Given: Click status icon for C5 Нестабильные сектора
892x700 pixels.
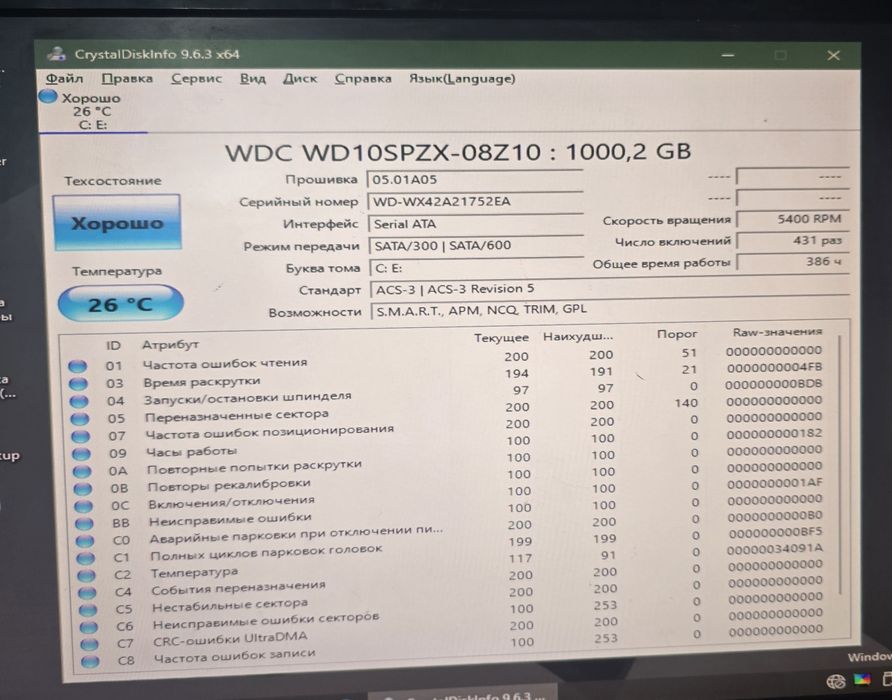Looking at the screenshot, I should (88, 610).
